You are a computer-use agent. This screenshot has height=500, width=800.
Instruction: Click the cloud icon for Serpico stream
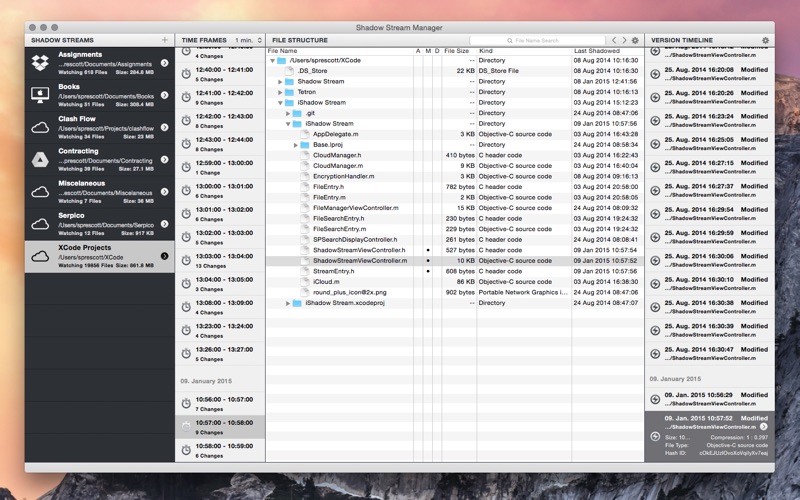40,224
